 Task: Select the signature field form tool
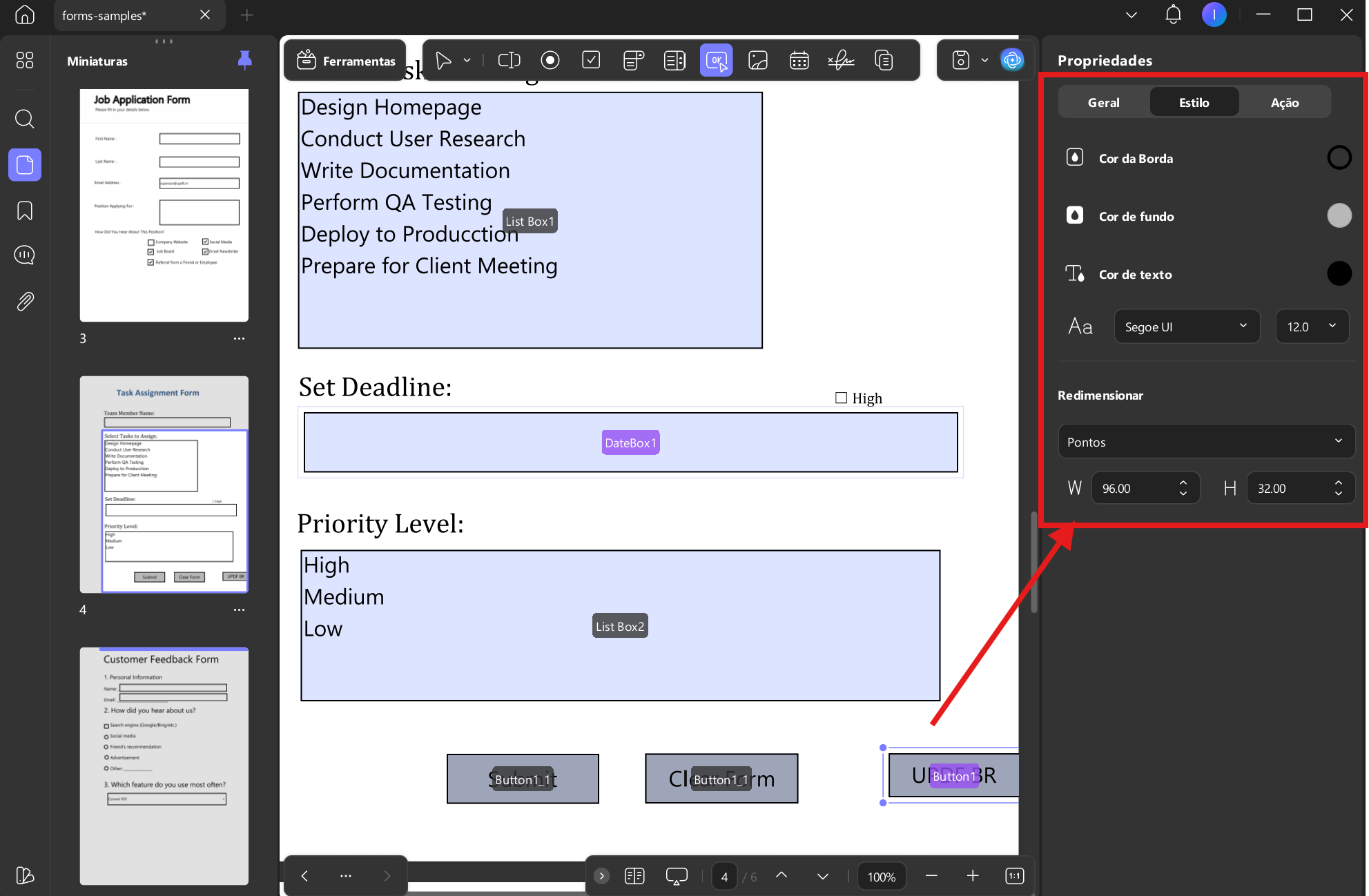tap(841, 61)
